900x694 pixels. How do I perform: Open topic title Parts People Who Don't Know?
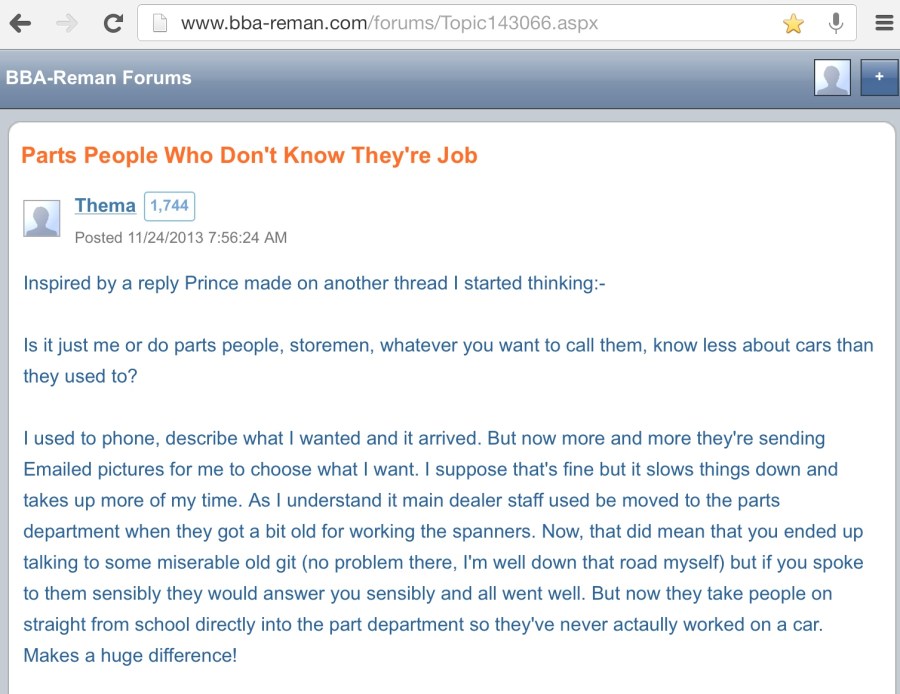[x=249, y=155]
